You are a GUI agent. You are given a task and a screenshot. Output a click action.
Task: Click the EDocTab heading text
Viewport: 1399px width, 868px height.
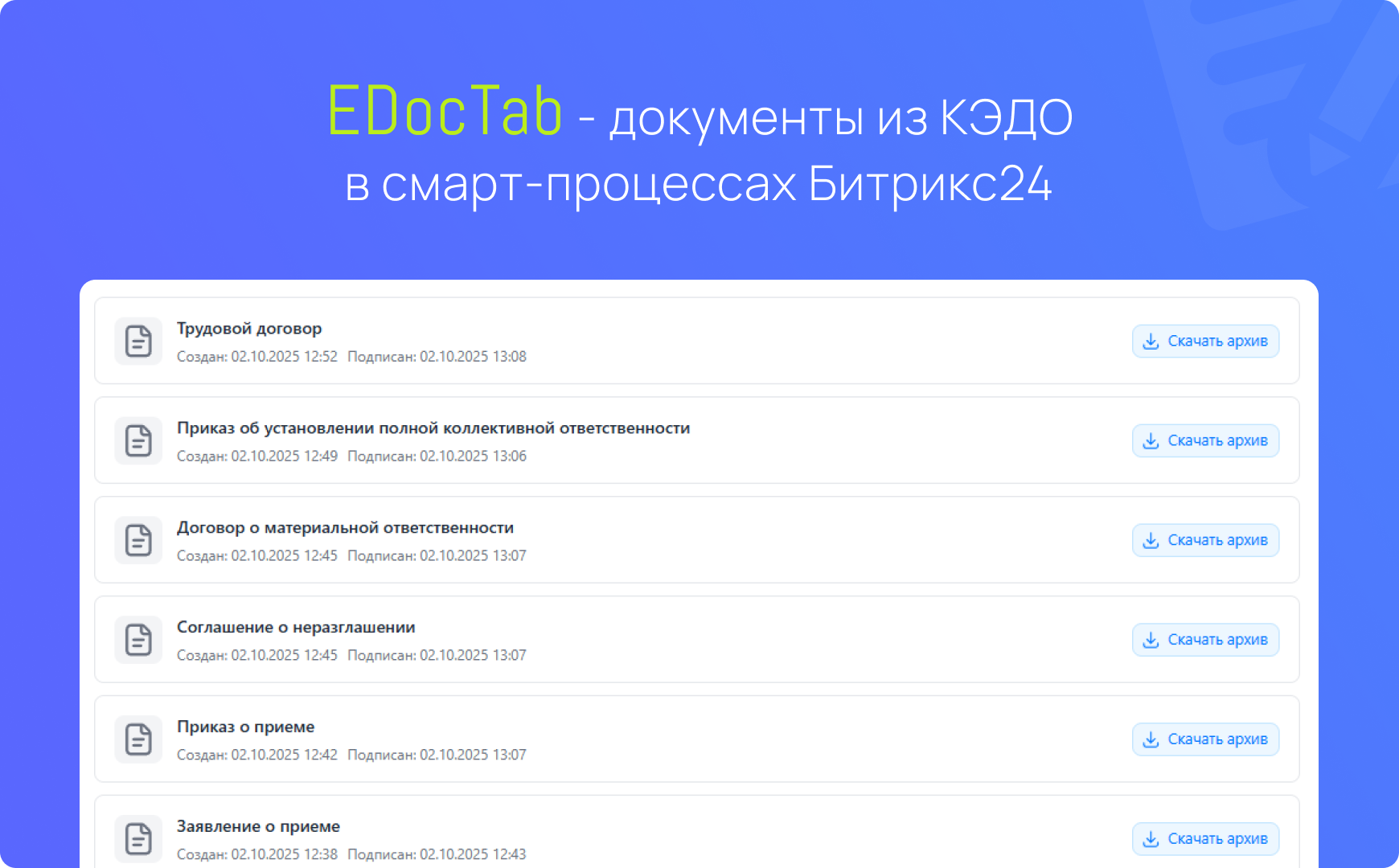click(x=445, y=112)
